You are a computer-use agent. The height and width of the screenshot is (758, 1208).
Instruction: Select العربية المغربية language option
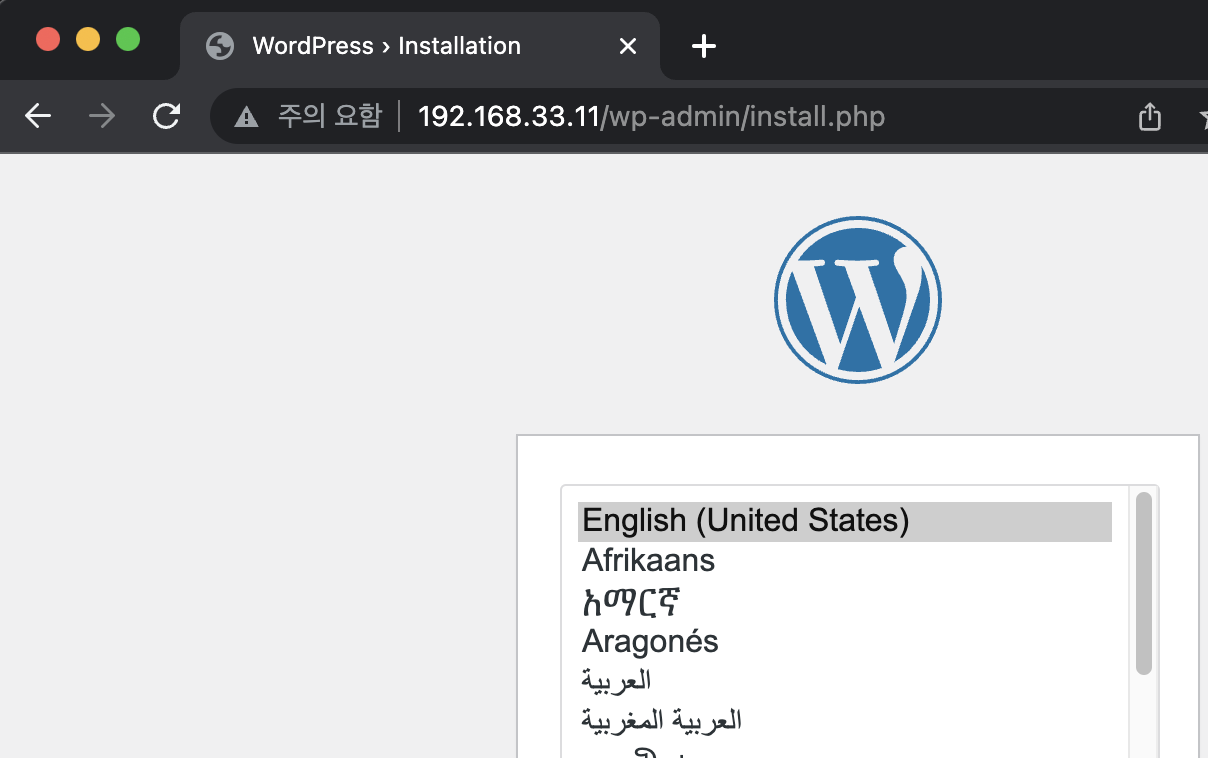(845, 720)
